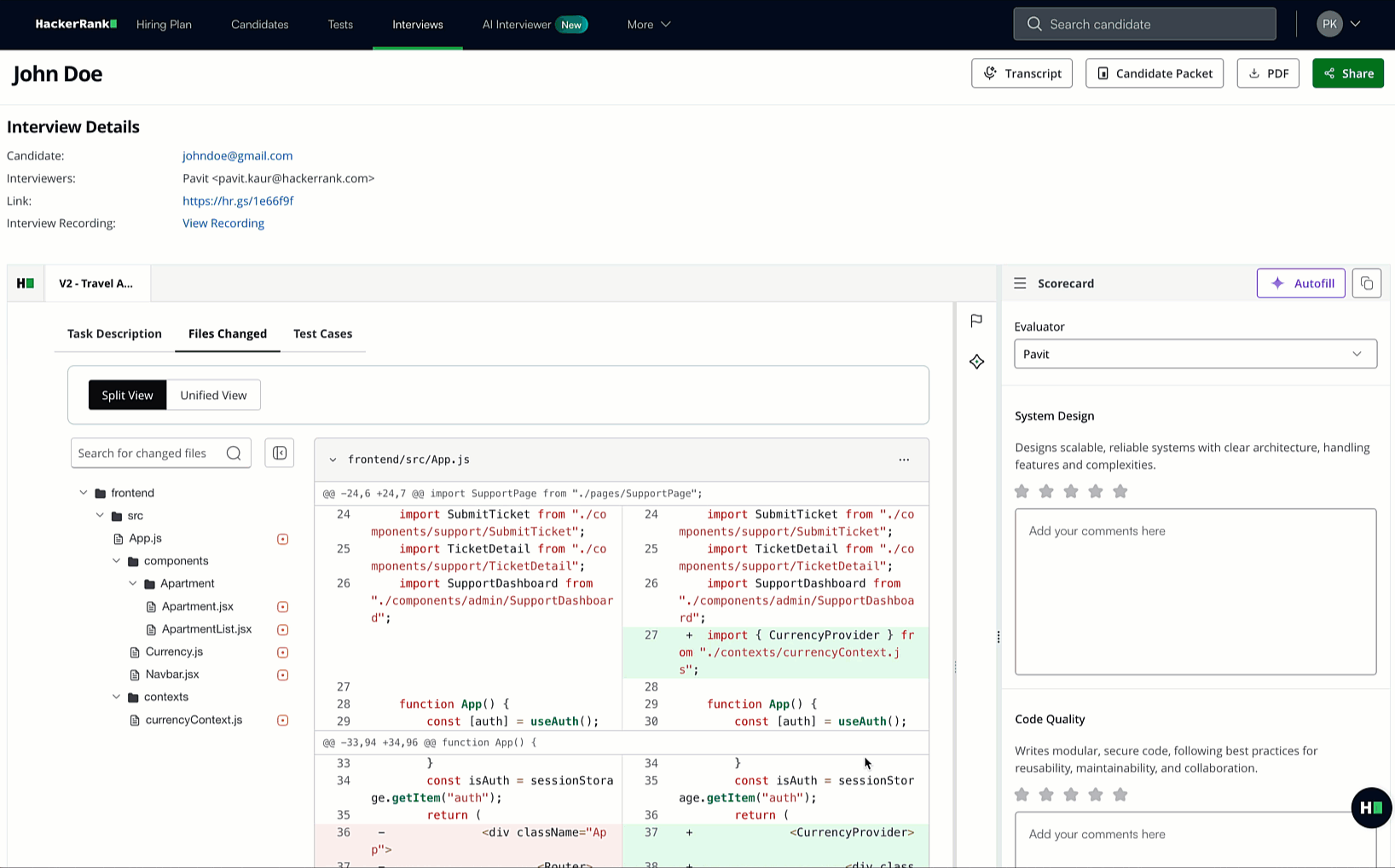
Task: Click the scorecard hamburger icon
Action: point(1020,283)
